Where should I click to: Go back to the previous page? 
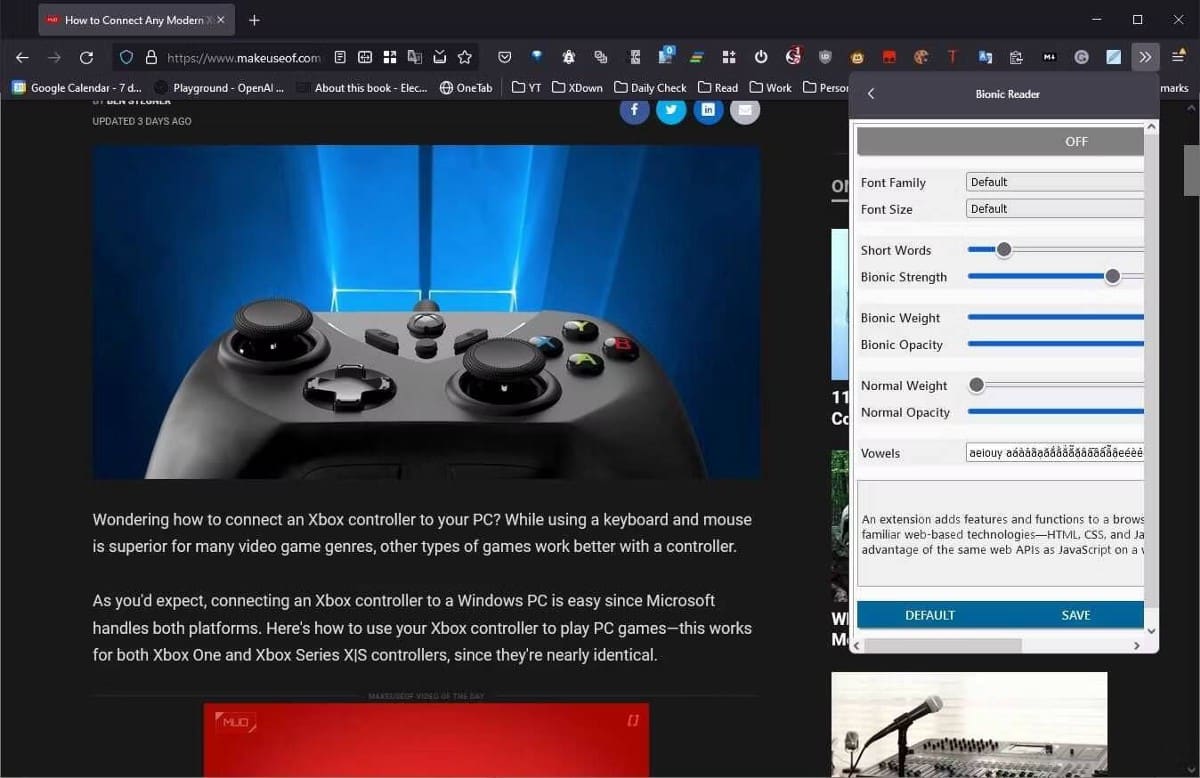22,58
